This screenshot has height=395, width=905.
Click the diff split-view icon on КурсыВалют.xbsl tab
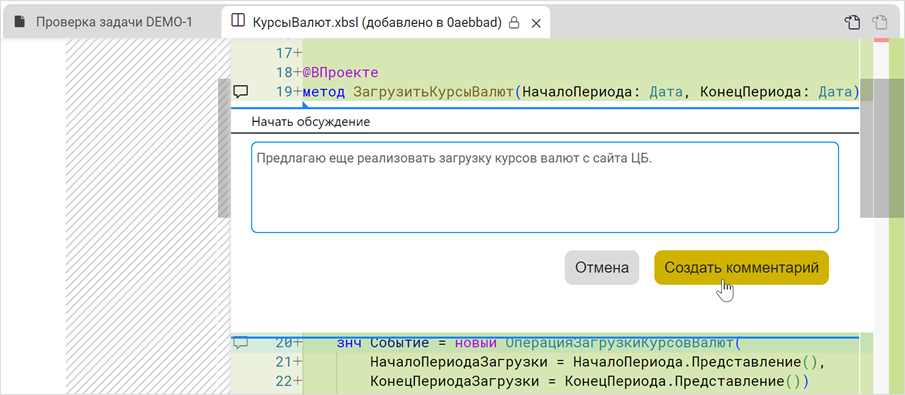(x=237, y=21)
